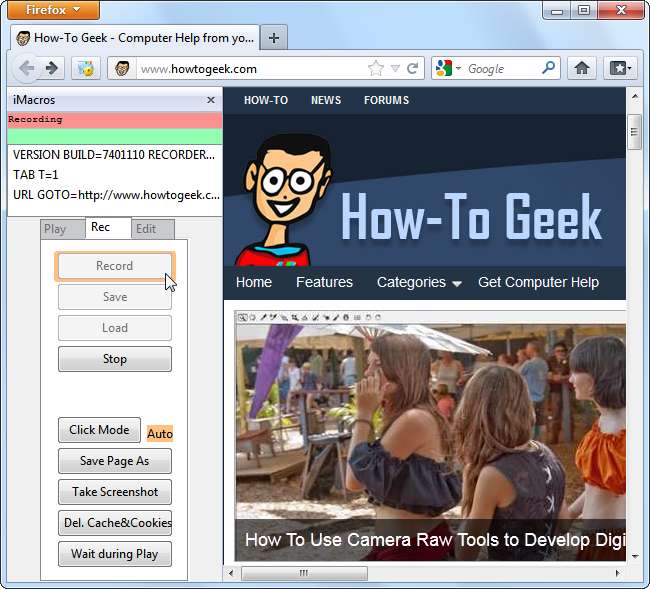Open the HOW-TO top menu item
This screenshot has height=589, width=650.
266,100
